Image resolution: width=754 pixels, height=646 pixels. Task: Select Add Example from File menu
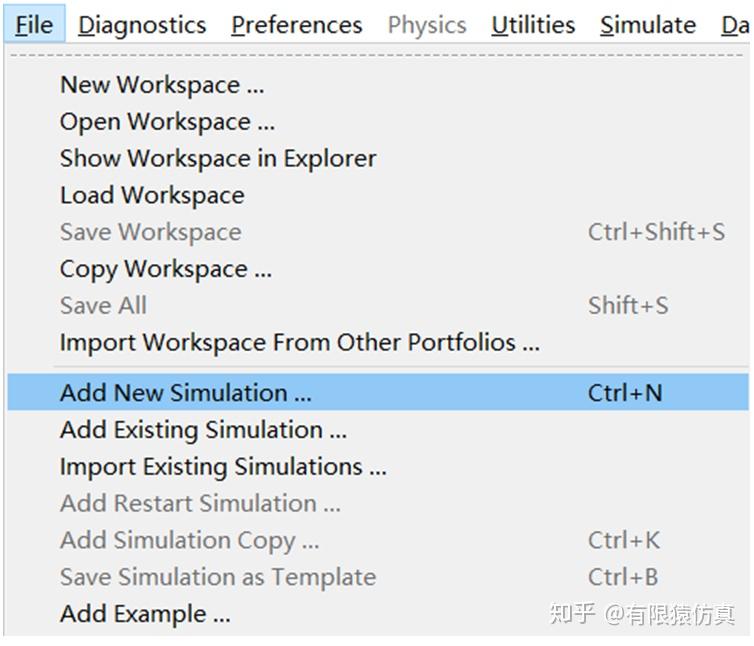coord(145,614)
